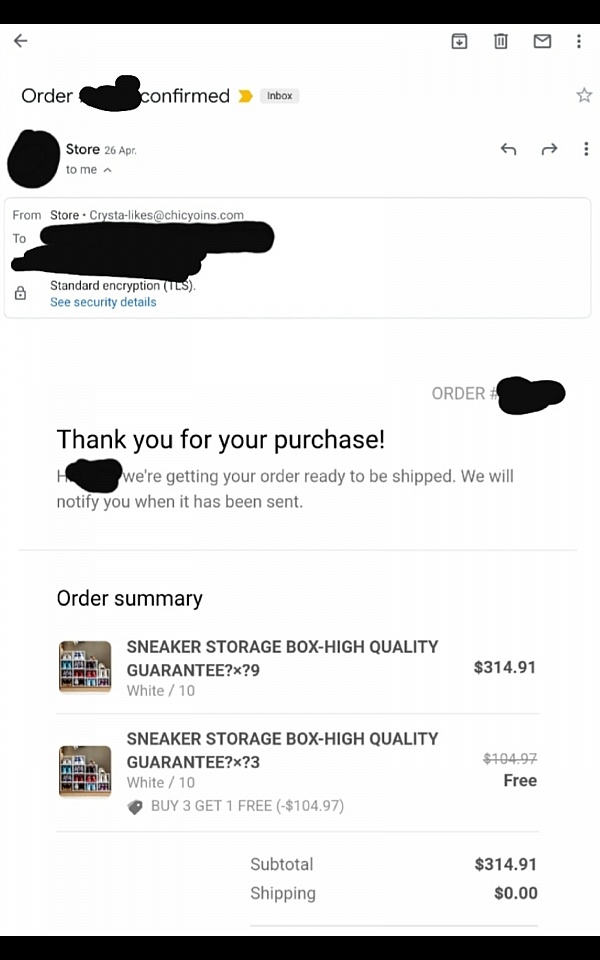Viewport: 600px width, 960px height.
Task: Archive this email with the archive icon
Action: tap(459, 41)
